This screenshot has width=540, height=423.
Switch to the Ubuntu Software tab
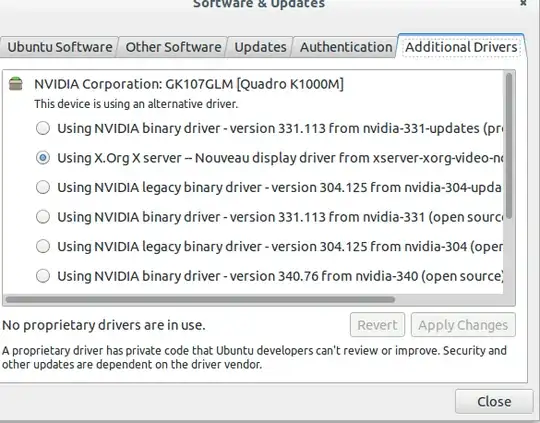(59, 47)
